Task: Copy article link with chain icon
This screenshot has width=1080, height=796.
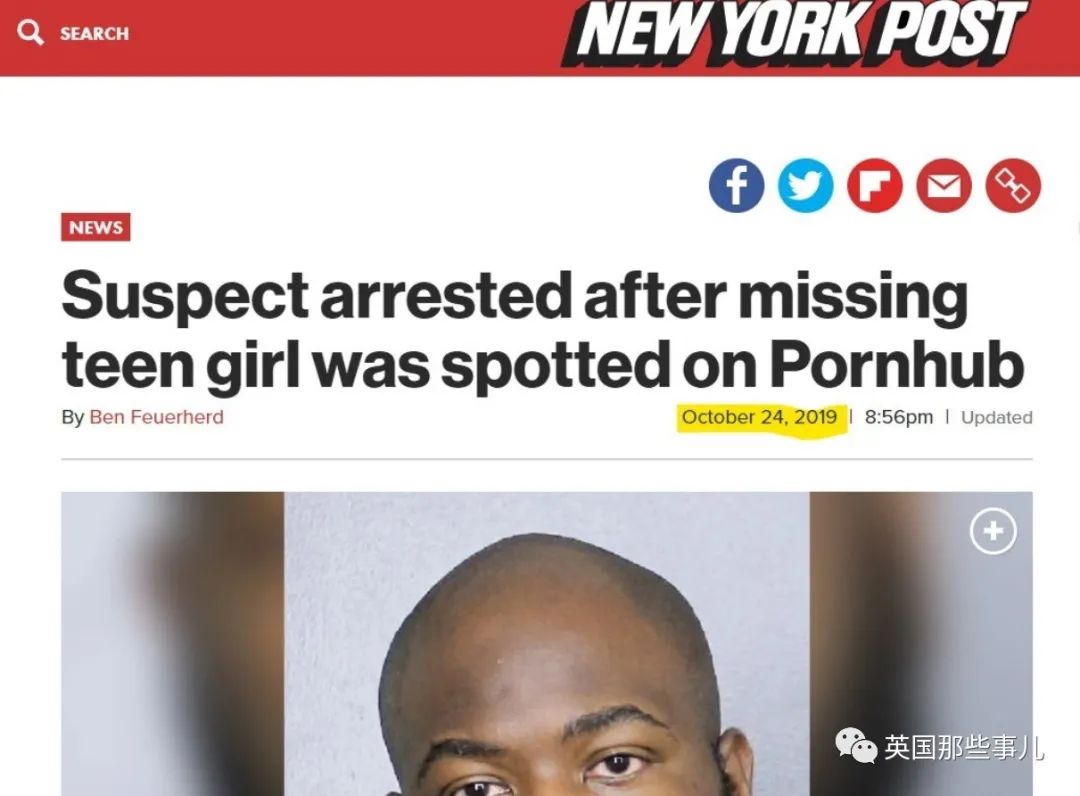Action: click(x=1013, y=185)
